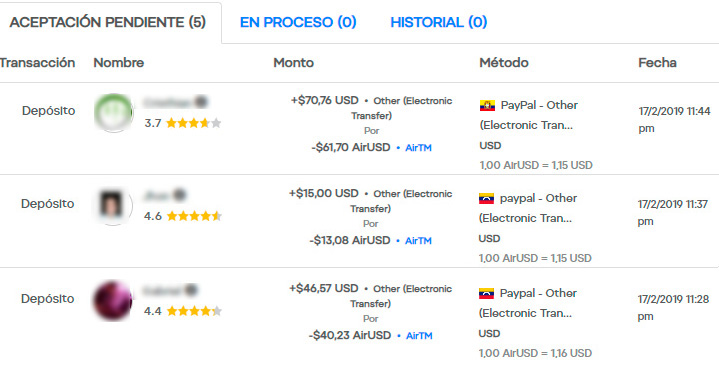Image resolution: width=719 pixels, height=371 pixels.
Task: Open the Historial (0) tab
Action: pyautogui.click(x=438, y=22)
